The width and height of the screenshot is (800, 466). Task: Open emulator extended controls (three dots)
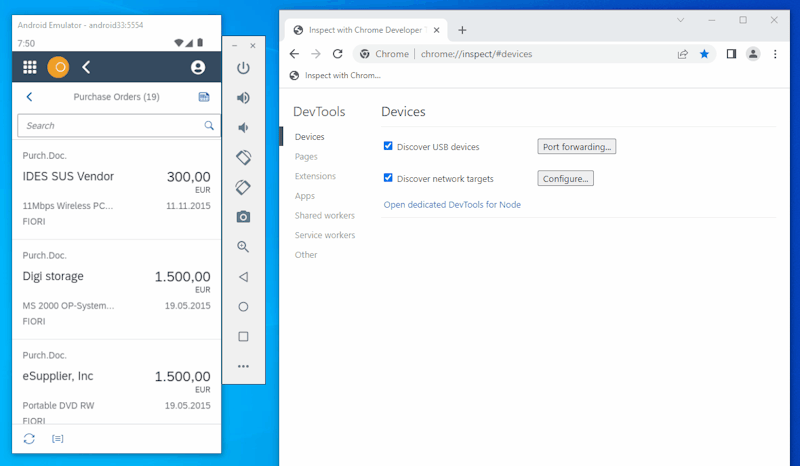(x=243, y=366)
